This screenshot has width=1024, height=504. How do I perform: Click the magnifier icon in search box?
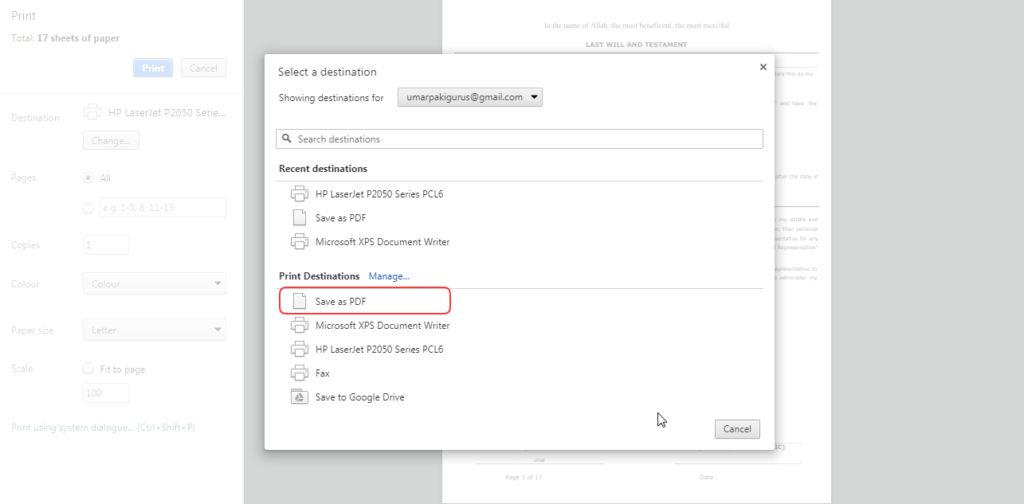tap(287, 139)
